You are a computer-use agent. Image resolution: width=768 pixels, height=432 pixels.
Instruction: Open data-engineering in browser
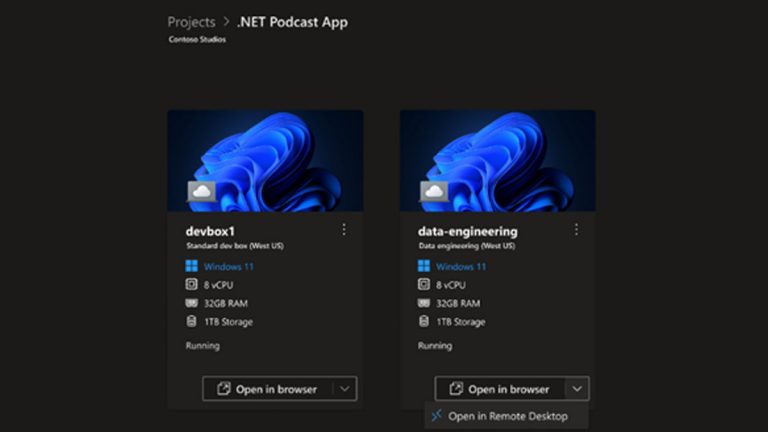tap(500, 389)
